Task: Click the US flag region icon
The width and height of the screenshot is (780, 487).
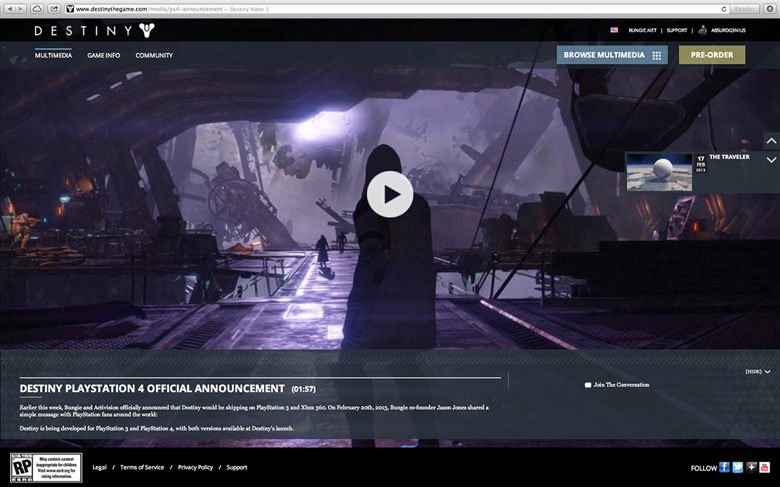Action: pos(614,30)
